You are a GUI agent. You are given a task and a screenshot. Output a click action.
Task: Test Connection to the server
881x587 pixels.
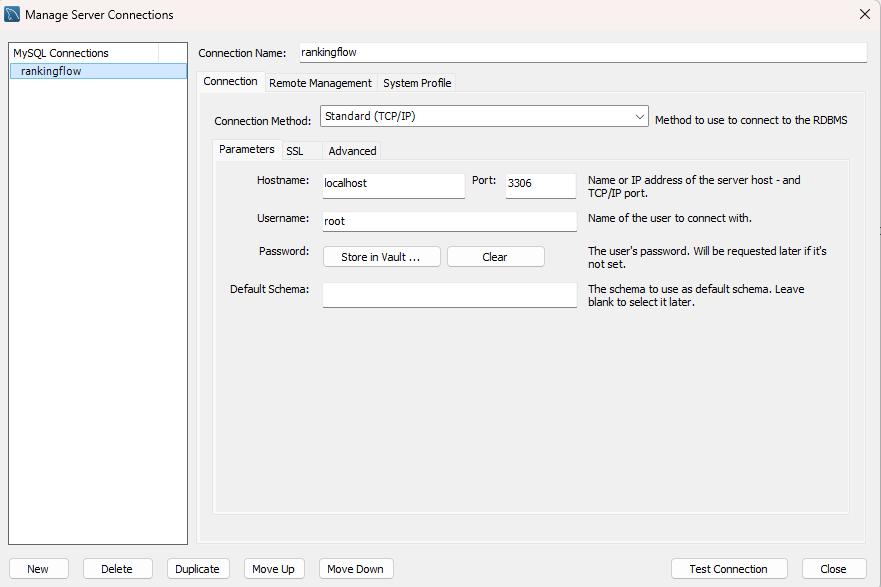729,569
